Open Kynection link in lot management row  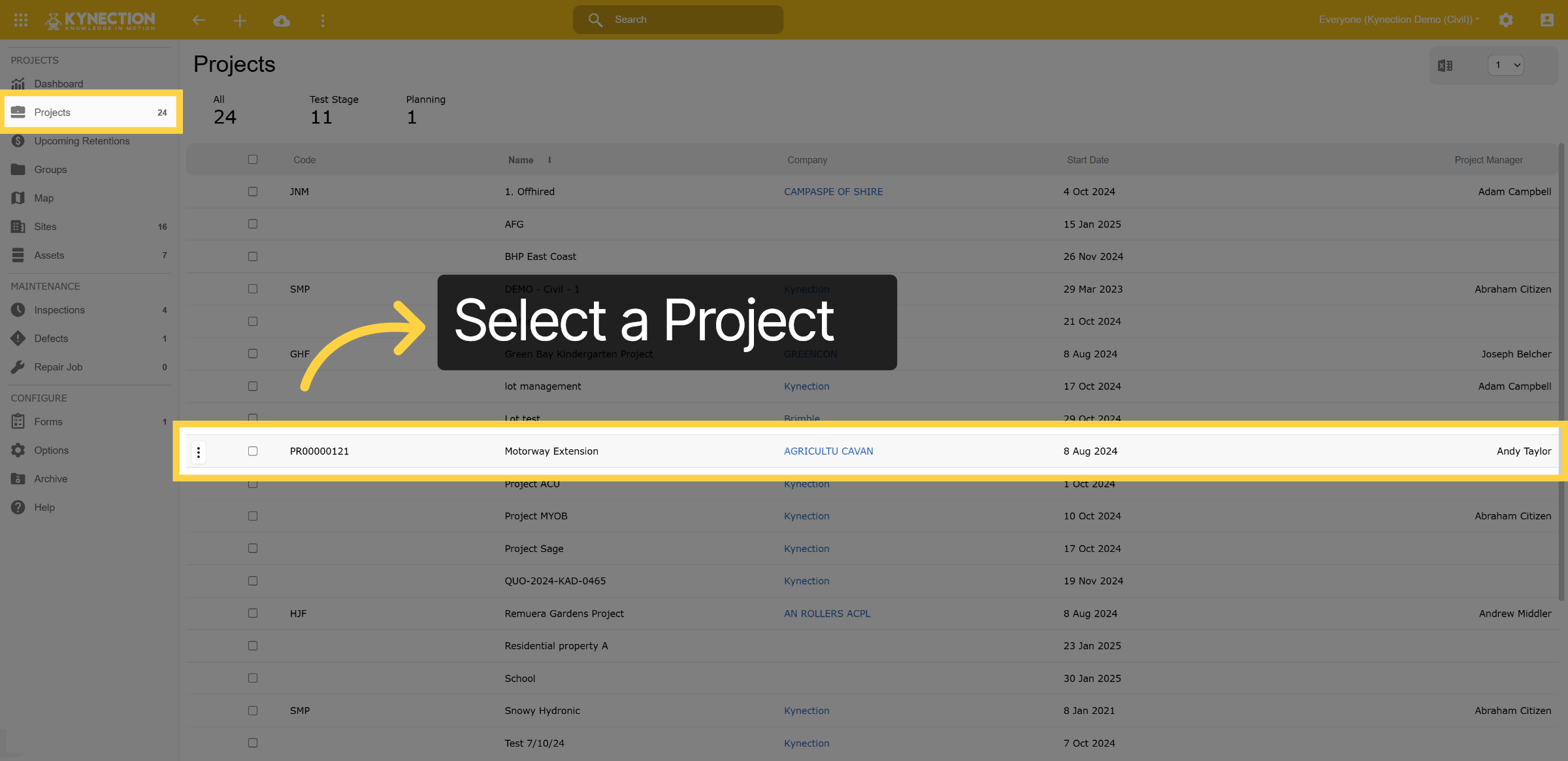click(x=807, y=386)
